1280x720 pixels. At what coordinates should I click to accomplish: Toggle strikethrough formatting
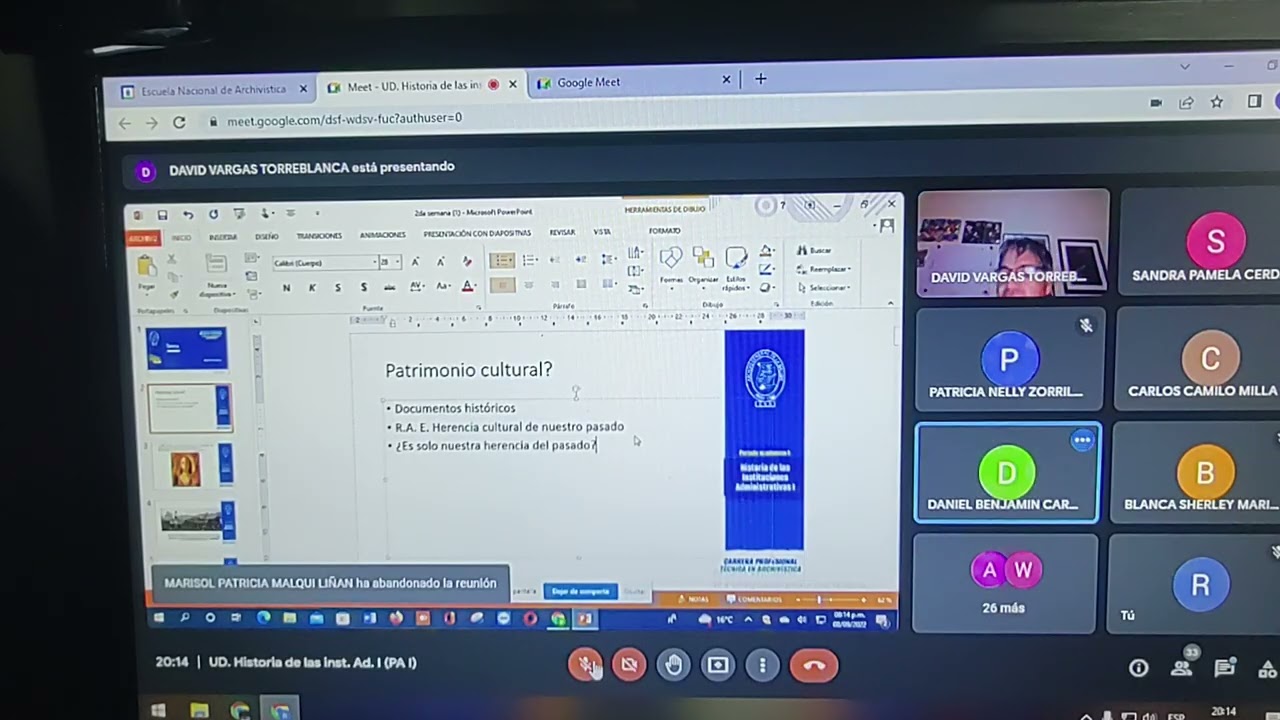pos(389,288)
